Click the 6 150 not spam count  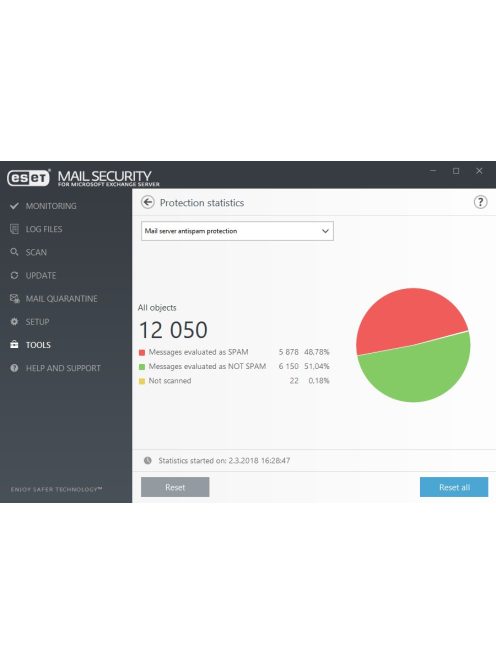288,366
